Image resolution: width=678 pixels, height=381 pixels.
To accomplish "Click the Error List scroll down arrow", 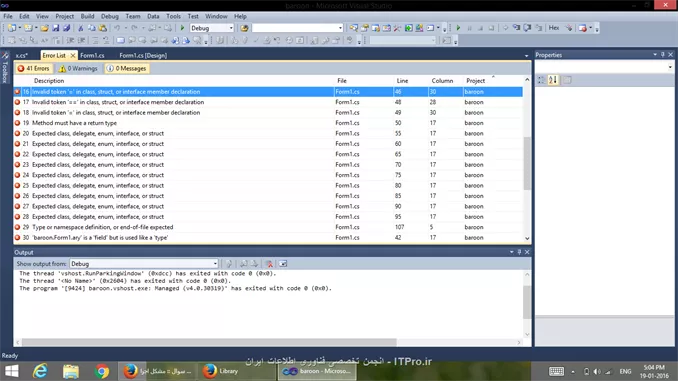I will tap(527, 238).
